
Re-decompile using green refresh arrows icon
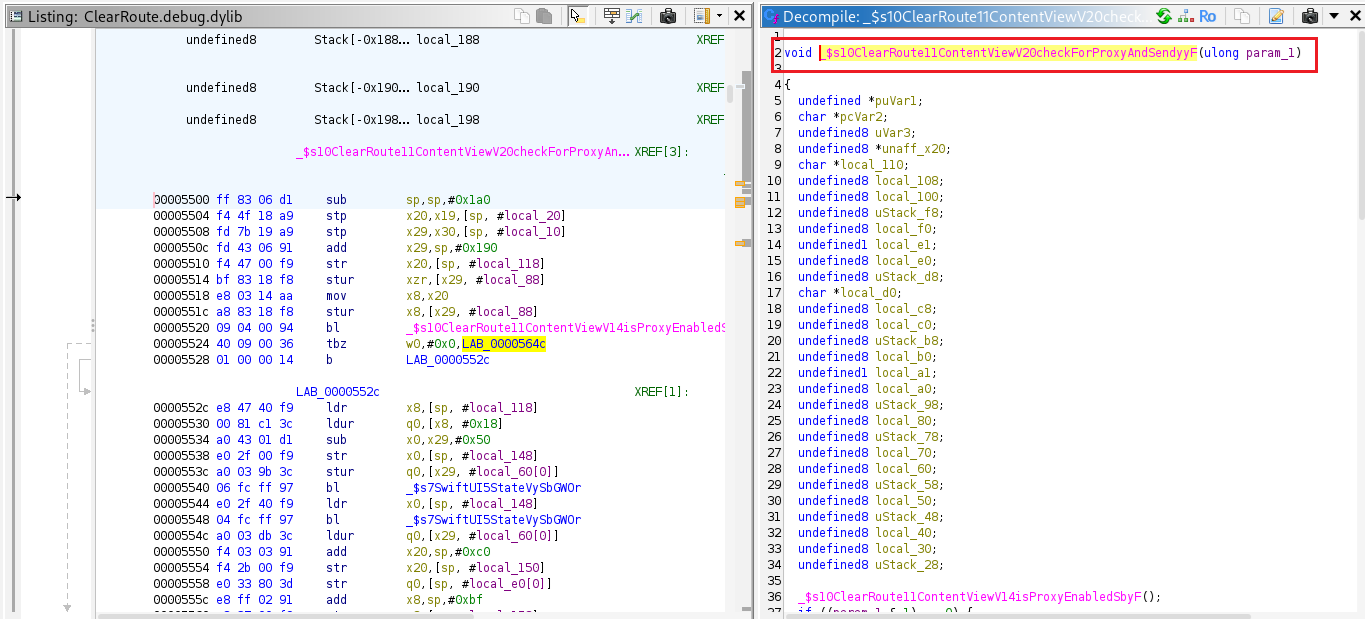pyautogui.click(x=1163, y=16)
